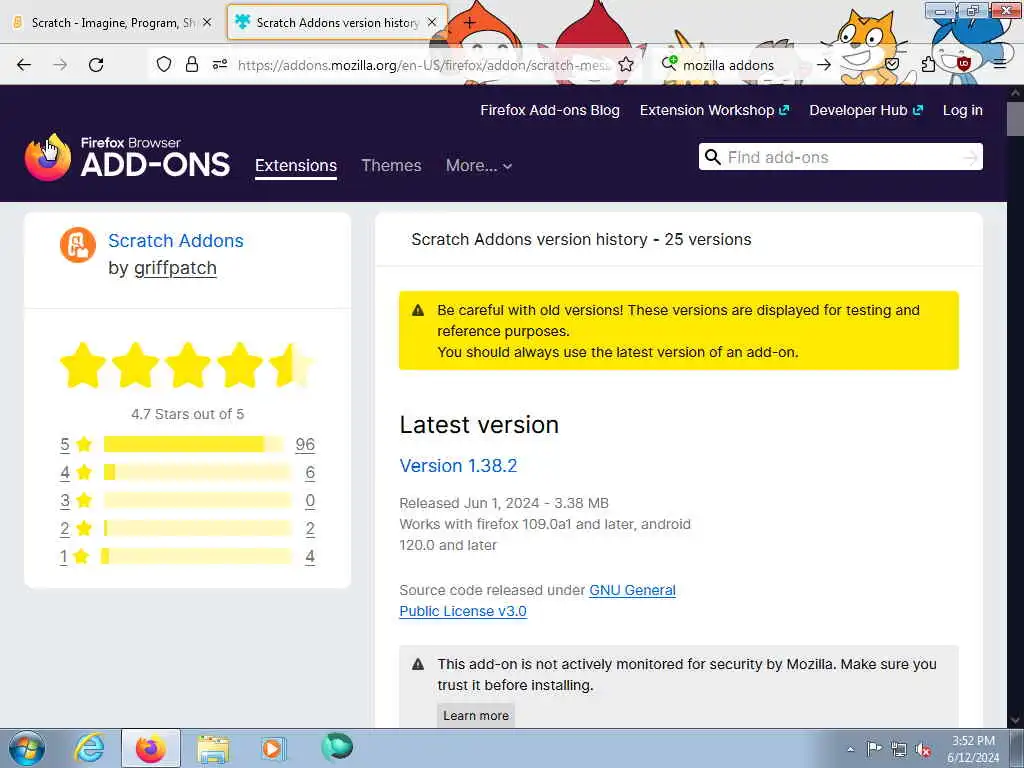1024x768 pixels.
Task: Click Log in
Action: click(963, 110)
